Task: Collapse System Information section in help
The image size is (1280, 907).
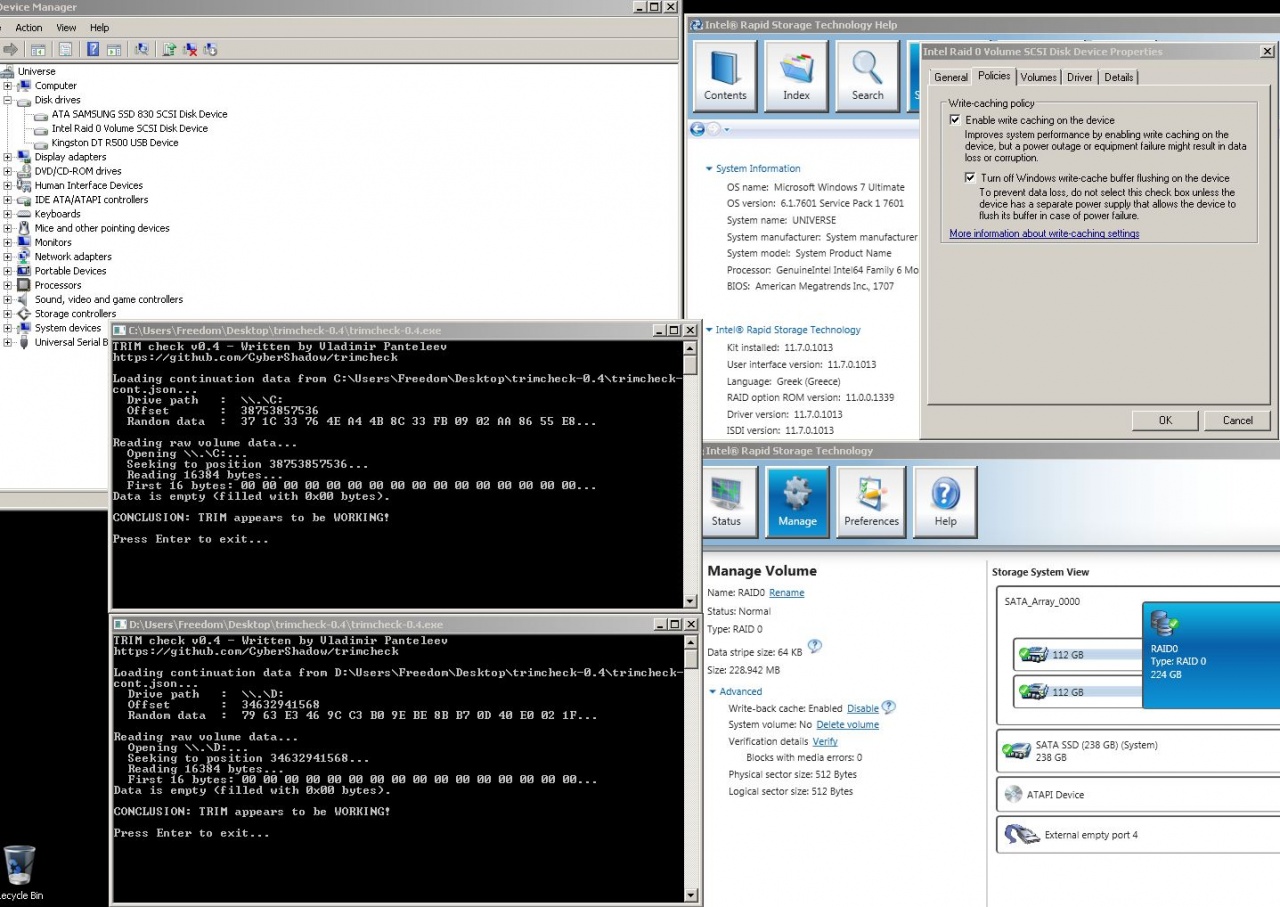Action: coord(709,169)
